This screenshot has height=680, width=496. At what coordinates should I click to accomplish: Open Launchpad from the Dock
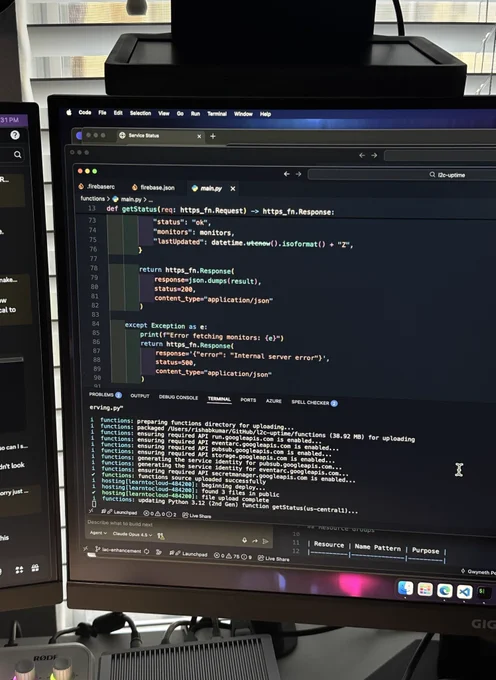click(425, 589)
